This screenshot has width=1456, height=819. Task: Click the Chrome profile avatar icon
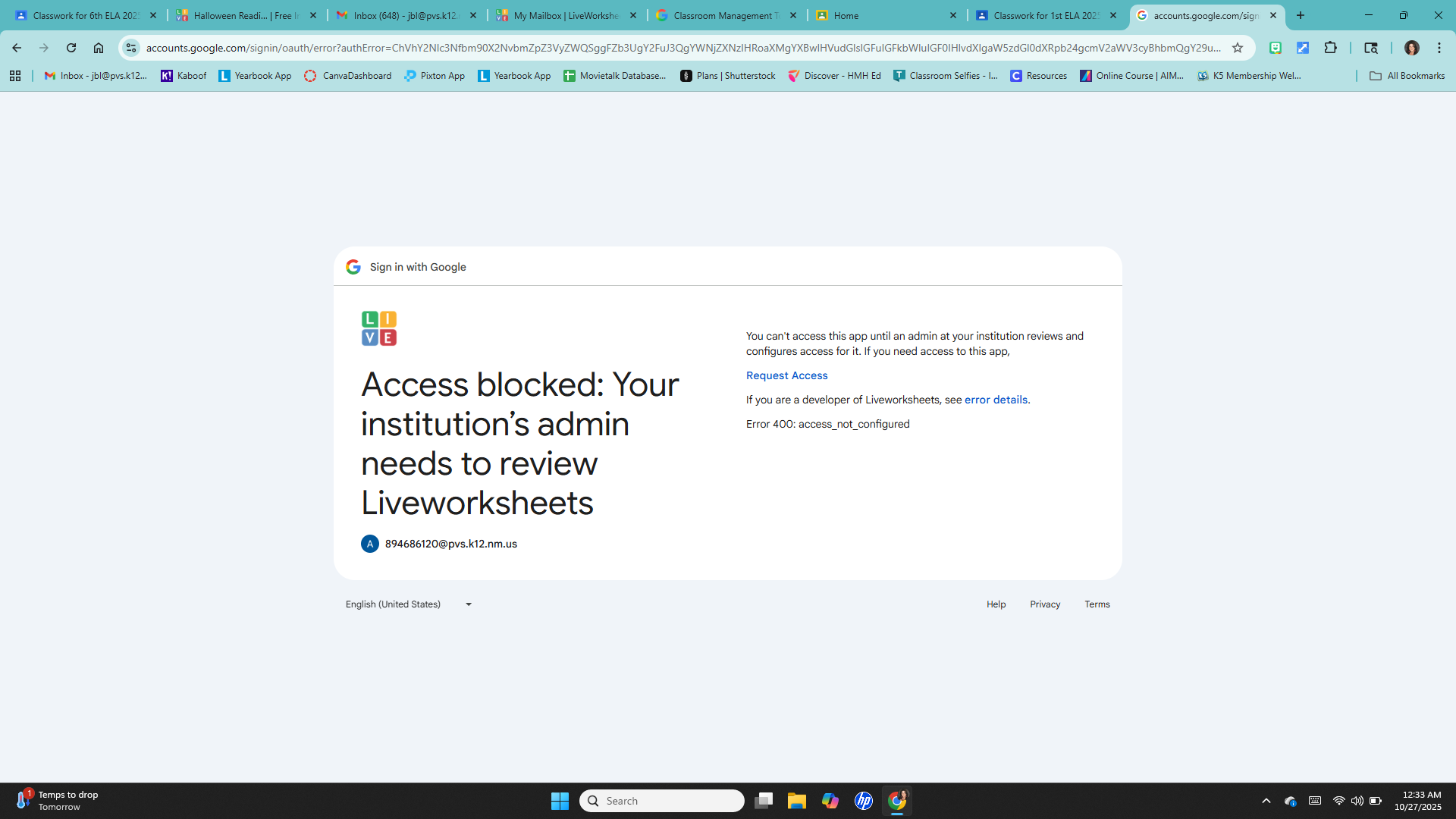pos(1411,48)
